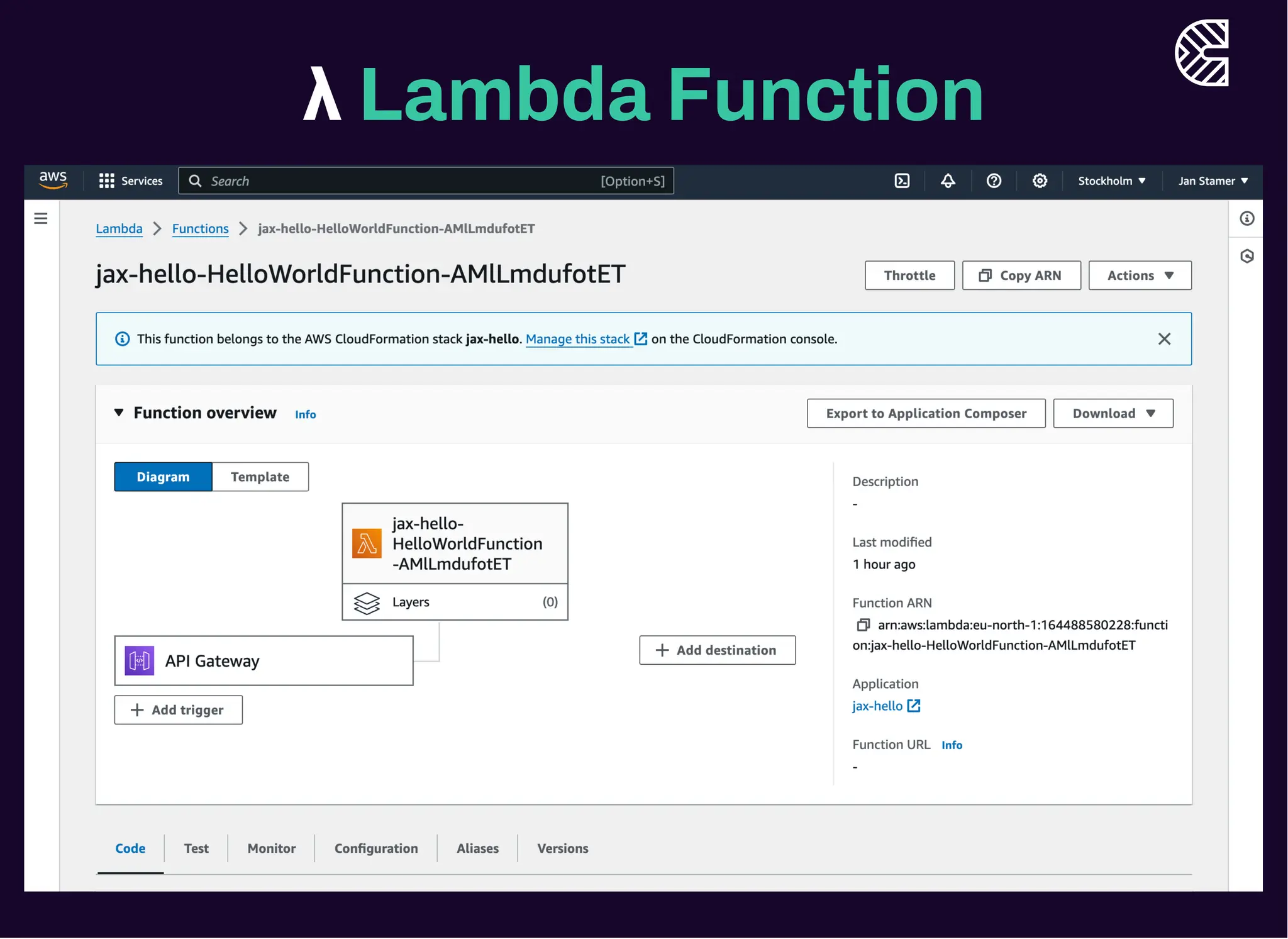Screen dimensions: 1288x939
Task: Click the info circle icon in CloudFormation banner
Action: 122,339
